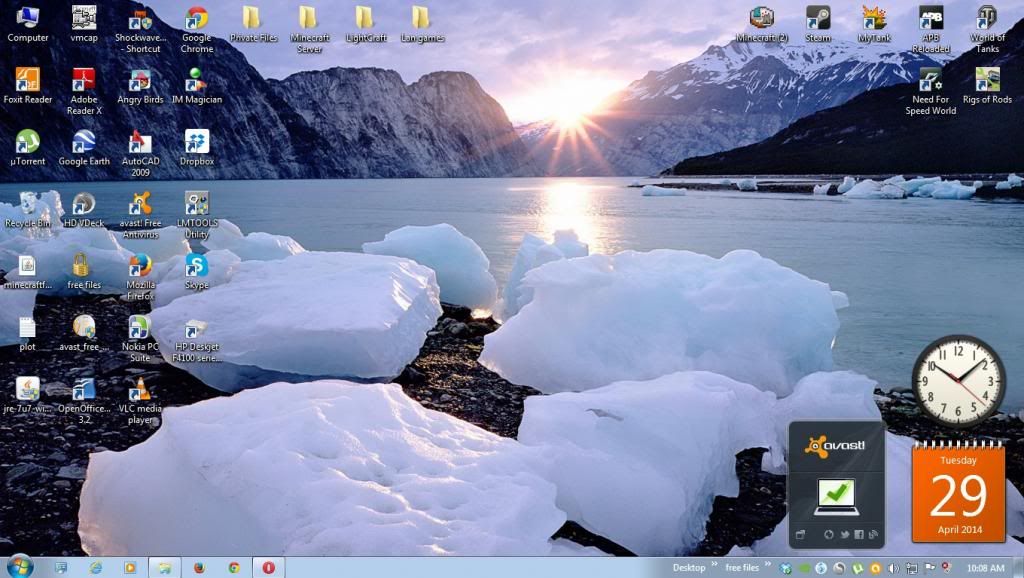Open the Minecraft Server folder

(x=309, y=19)
